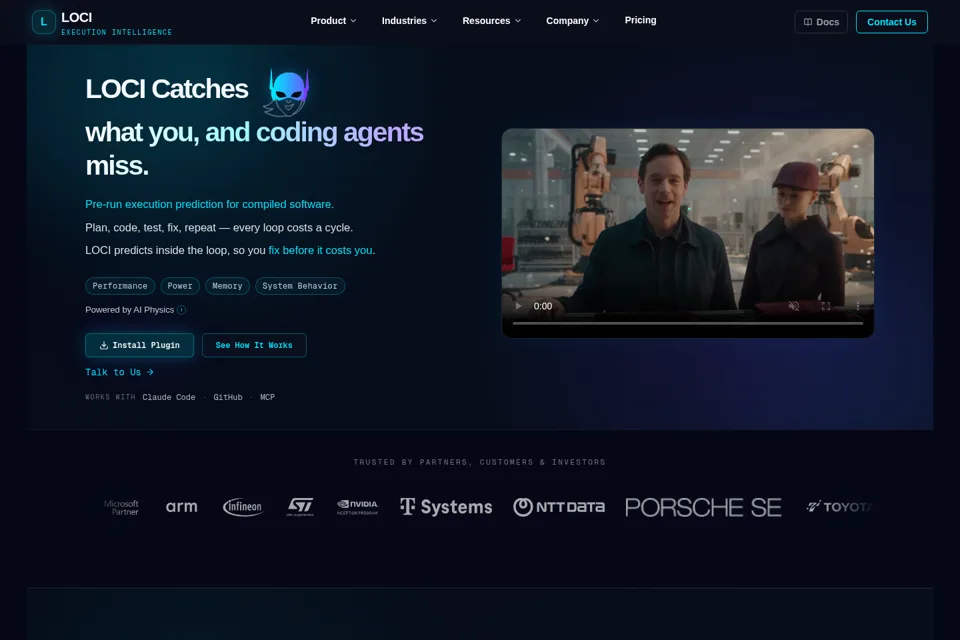Enter fullscreen on the video
960x640 pixels.
click(x=825, y=306)
